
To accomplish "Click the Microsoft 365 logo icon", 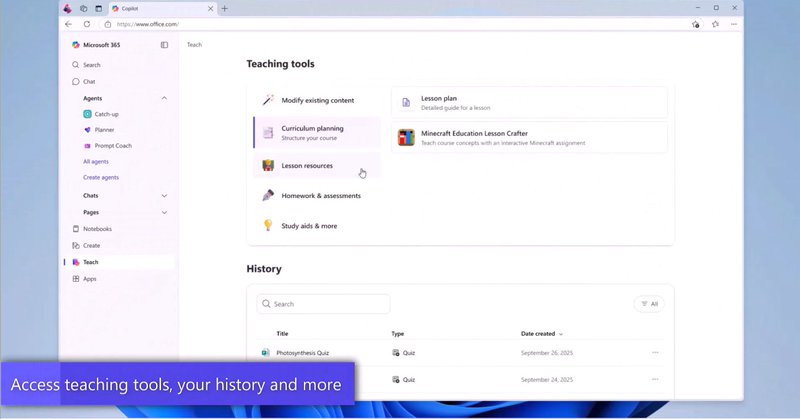I will tap(76, 45).
